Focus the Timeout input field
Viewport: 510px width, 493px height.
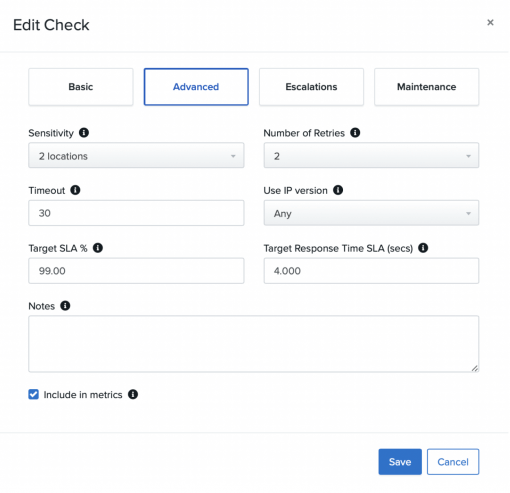tap(136, 213)
